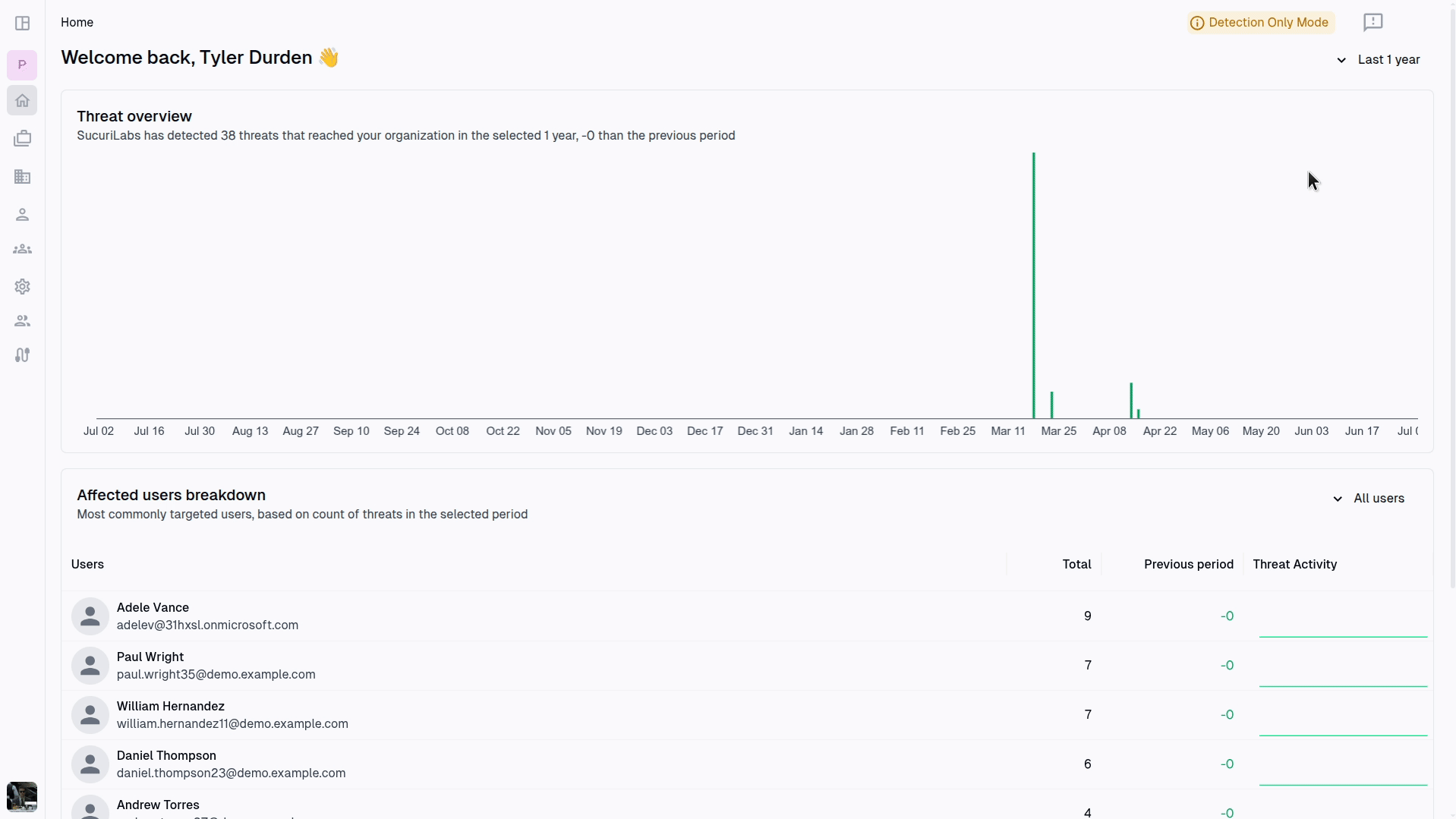This screenshot has height=819, width=1456.
Task: Go to Home via house icon
Action: 22,100
